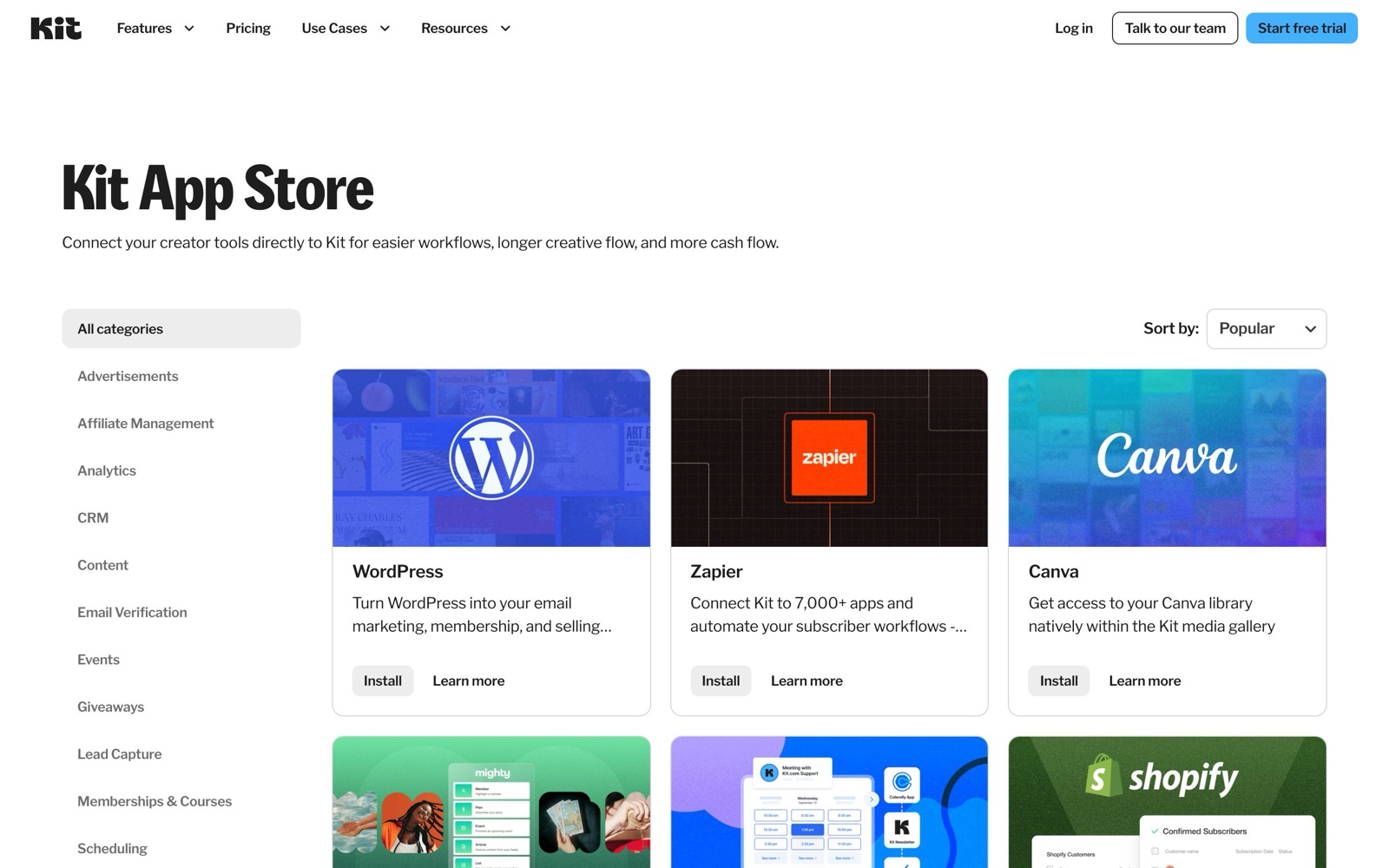Click Start free trial button

click(1301, 29)
